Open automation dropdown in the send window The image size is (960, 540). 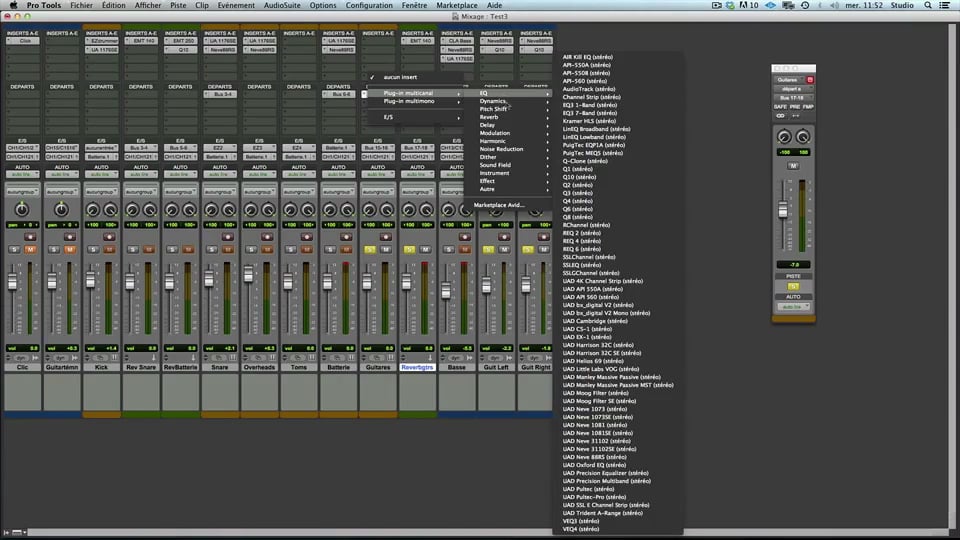[793, 306]
